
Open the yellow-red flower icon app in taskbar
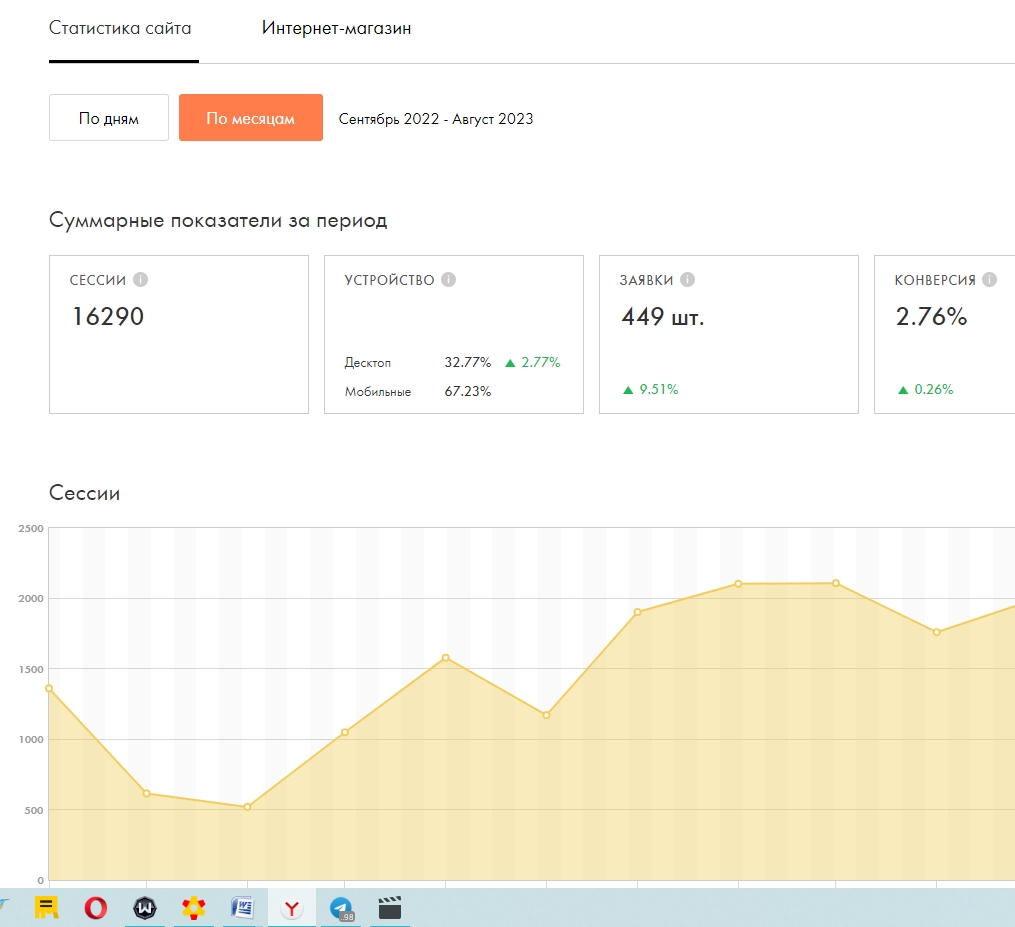tap(194, 908)
